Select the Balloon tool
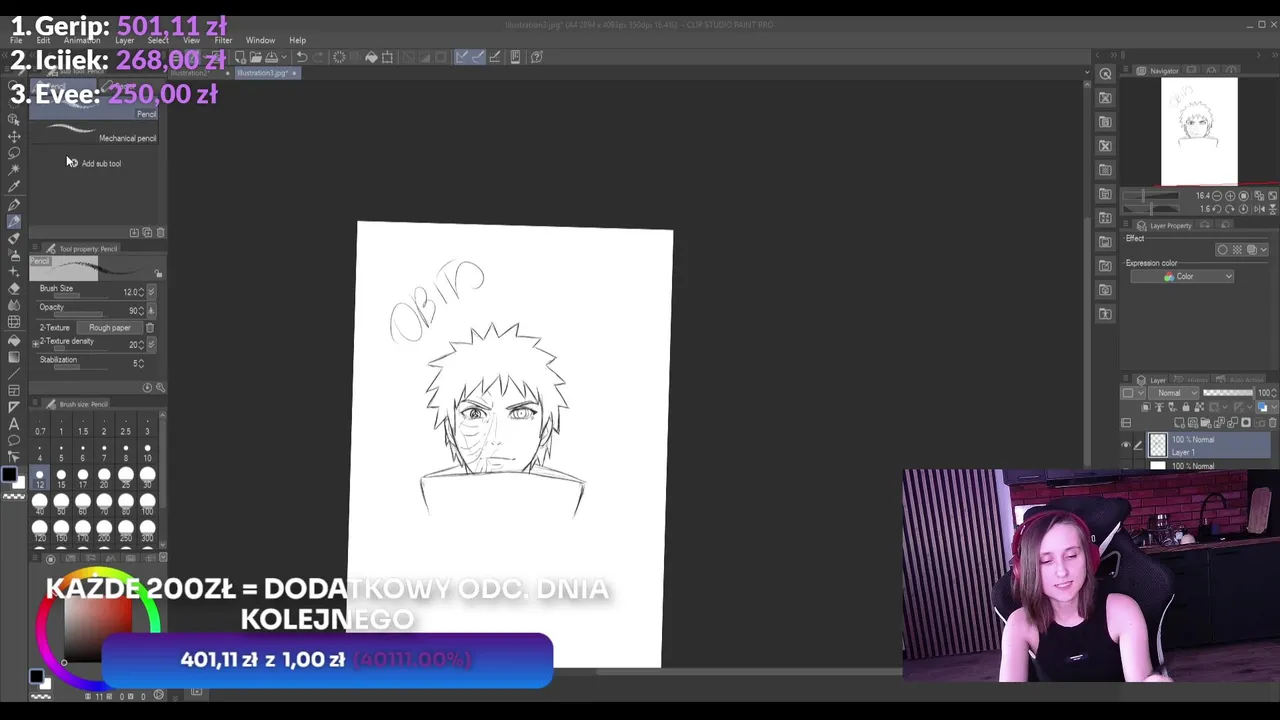This screenshot has width=1280, height=720. (14, 441)
